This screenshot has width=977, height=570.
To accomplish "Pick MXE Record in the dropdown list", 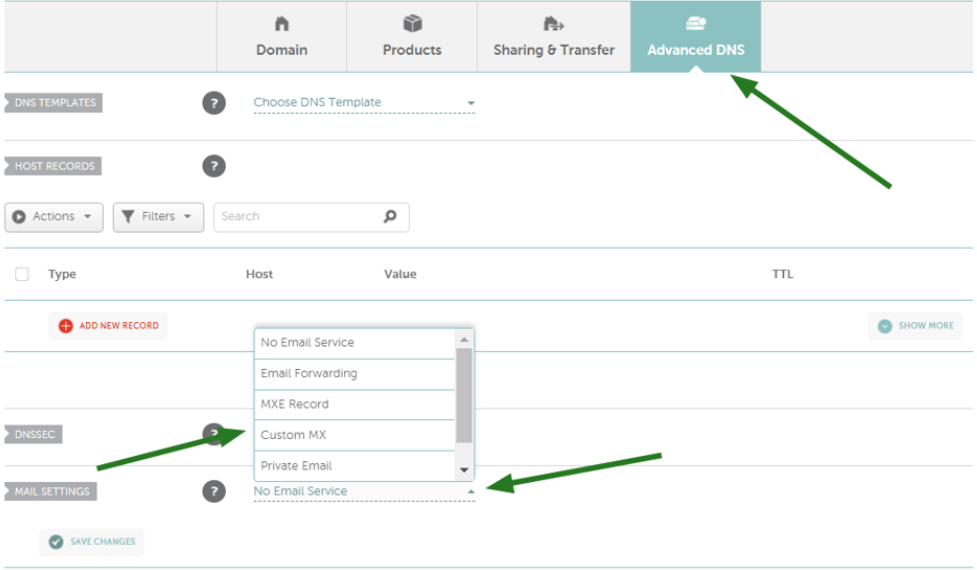I will pos(355,404).
